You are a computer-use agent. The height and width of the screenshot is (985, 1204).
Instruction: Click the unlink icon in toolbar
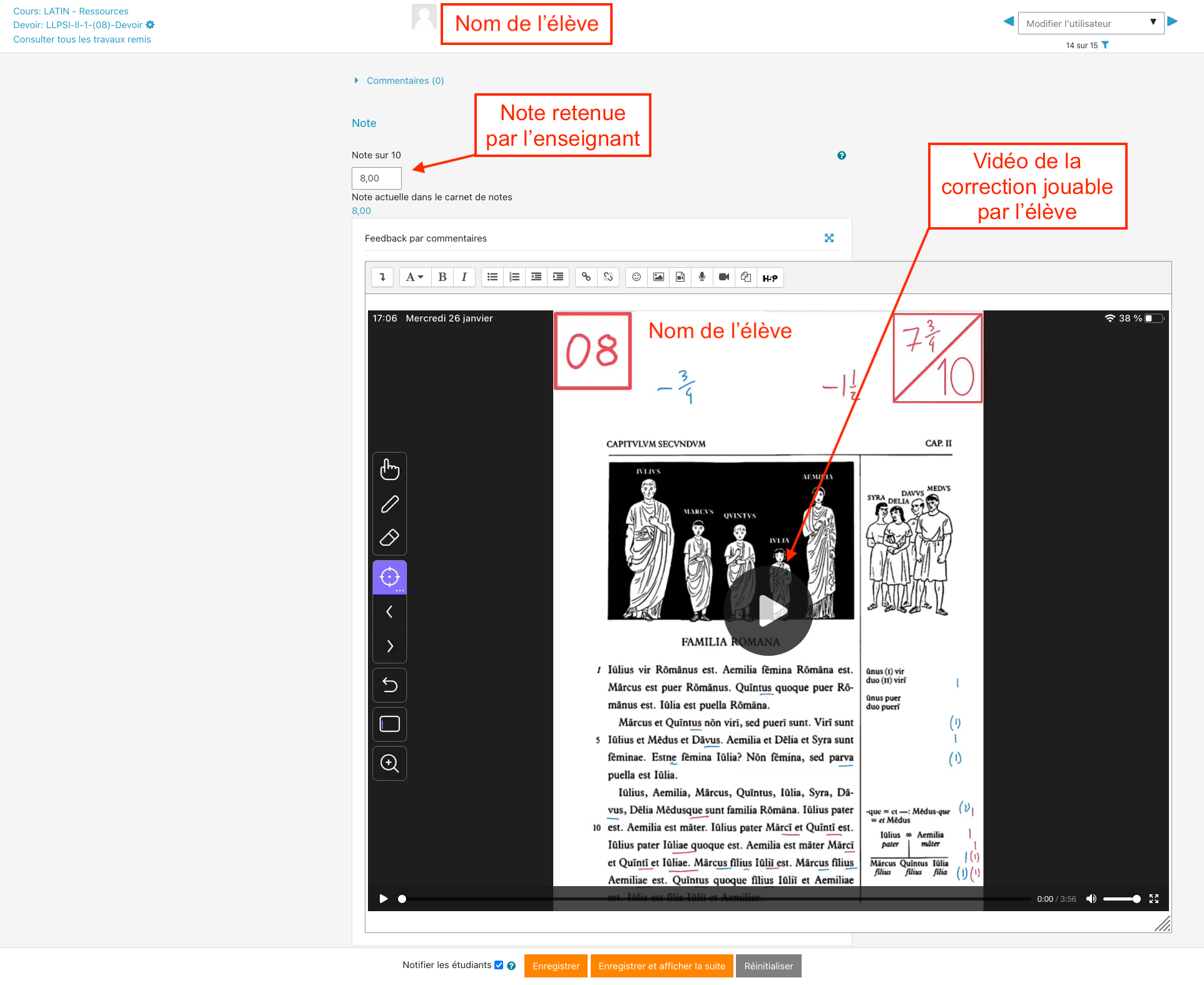pos(608,277)
